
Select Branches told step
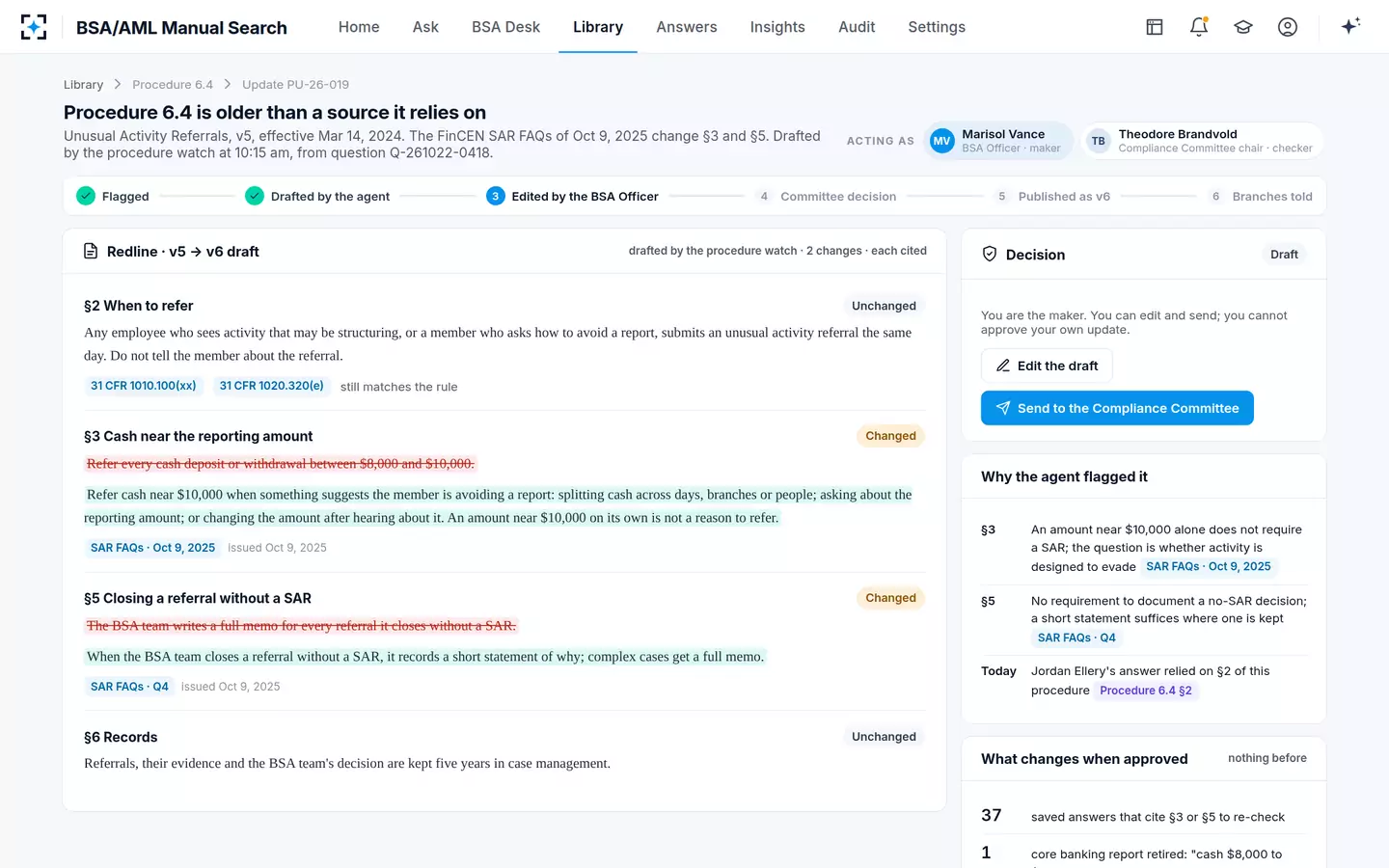[x=1260, y=197]
